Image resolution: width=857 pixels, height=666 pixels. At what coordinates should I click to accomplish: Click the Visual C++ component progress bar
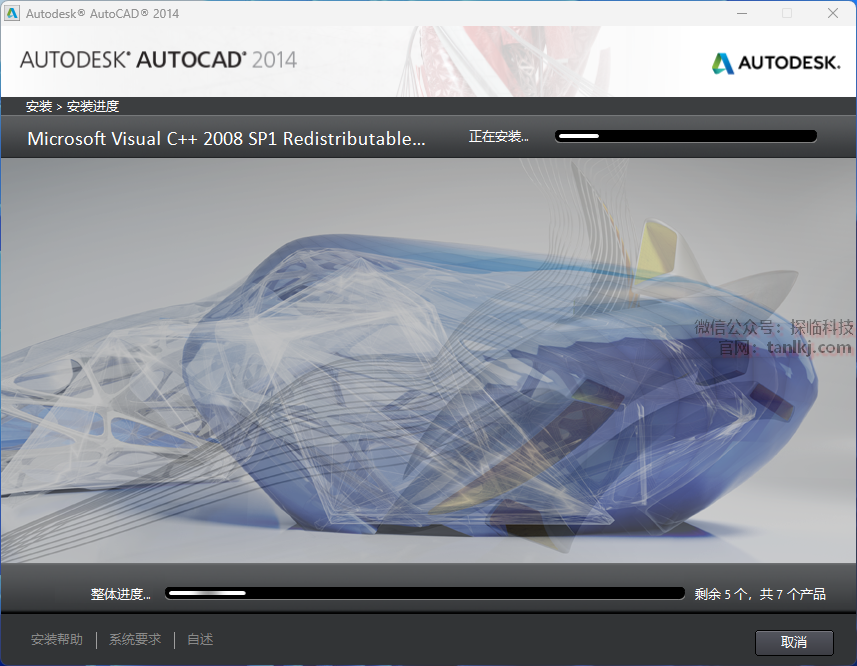coord(686,136)
